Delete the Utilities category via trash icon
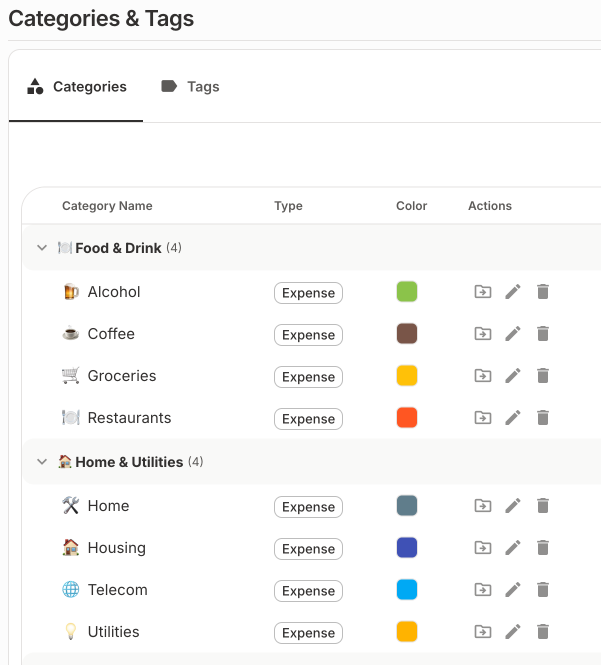601x665 pixels. pos(543,631)
